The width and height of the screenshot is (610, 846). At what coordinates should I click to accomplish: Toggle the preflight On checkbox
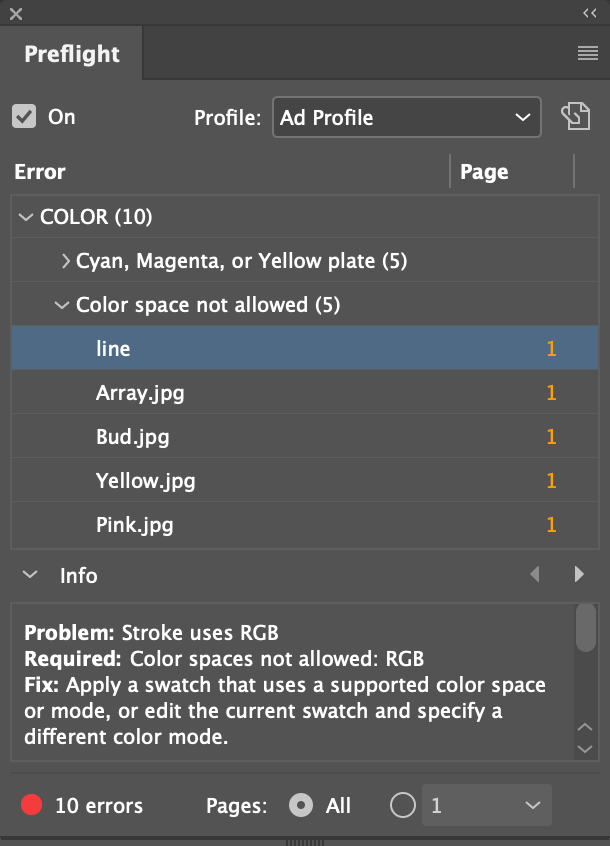(x=24, y=117)
